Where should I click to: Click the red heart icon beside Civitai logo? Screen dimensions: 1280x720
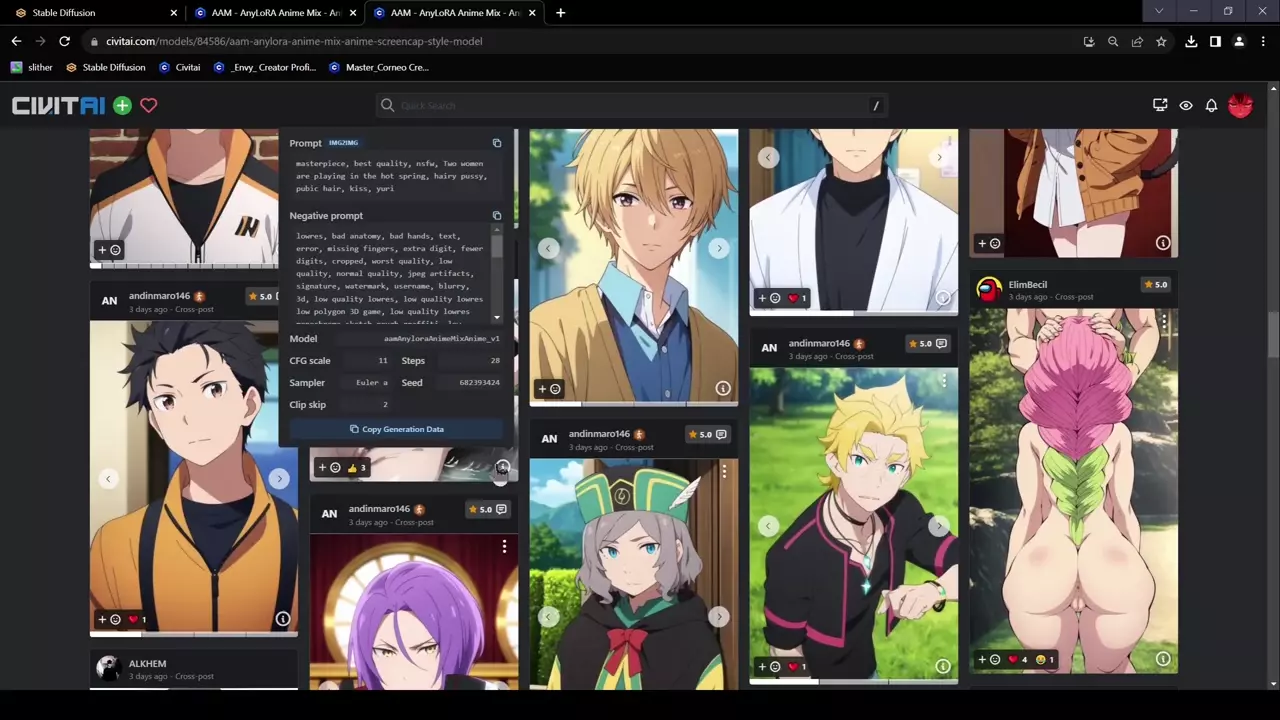tap(149, 105)
